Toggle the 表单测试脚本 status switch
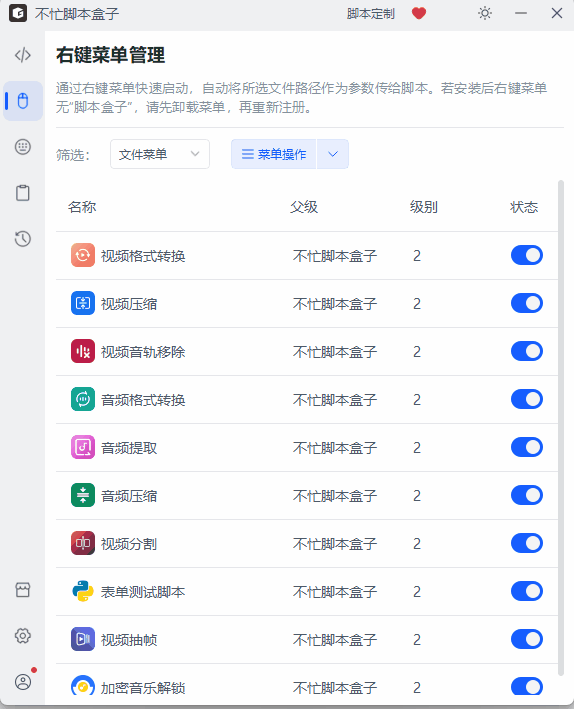The image size is (574, 709). (527, 591)
